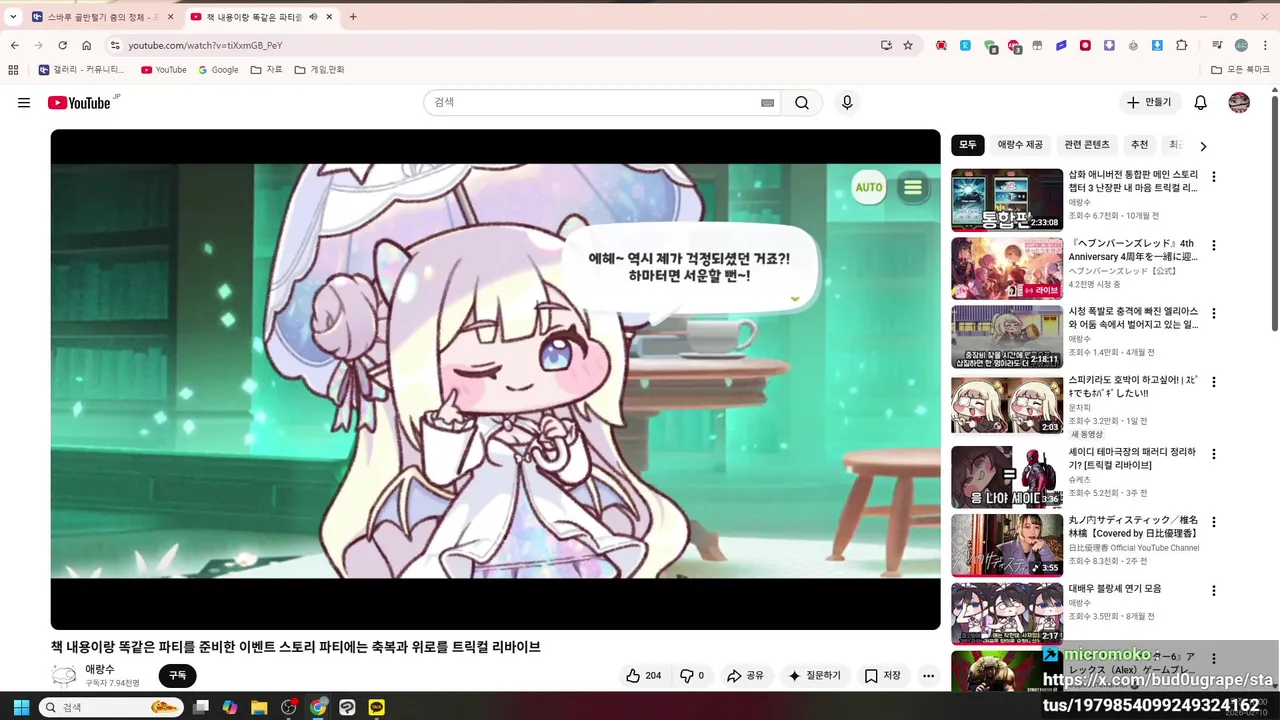The height and width of the screenshot is (720, 1280).
Task: Open options for the 삽화 애니버전 통합판 video
Action: (x=1214, y=177)
